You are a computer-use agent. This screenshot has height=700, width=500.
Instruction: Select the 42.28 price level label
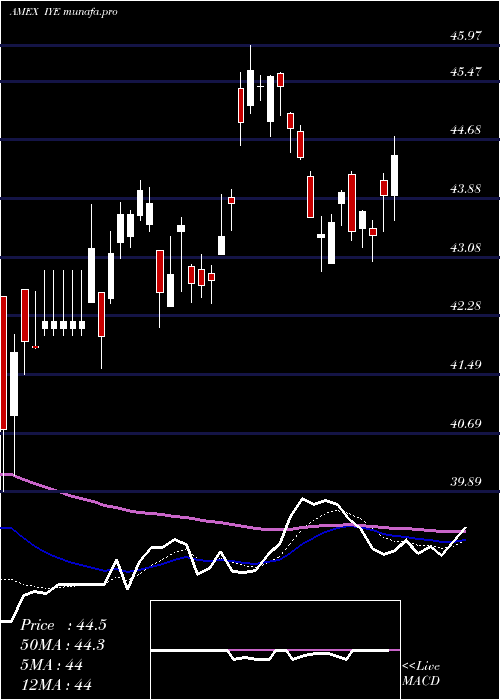pos(466,306)
